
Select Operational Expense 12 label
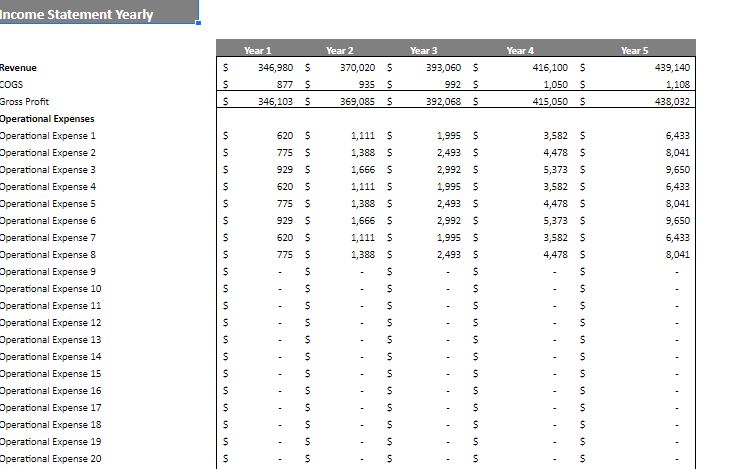pyautogui.click(x=50, y=323)
